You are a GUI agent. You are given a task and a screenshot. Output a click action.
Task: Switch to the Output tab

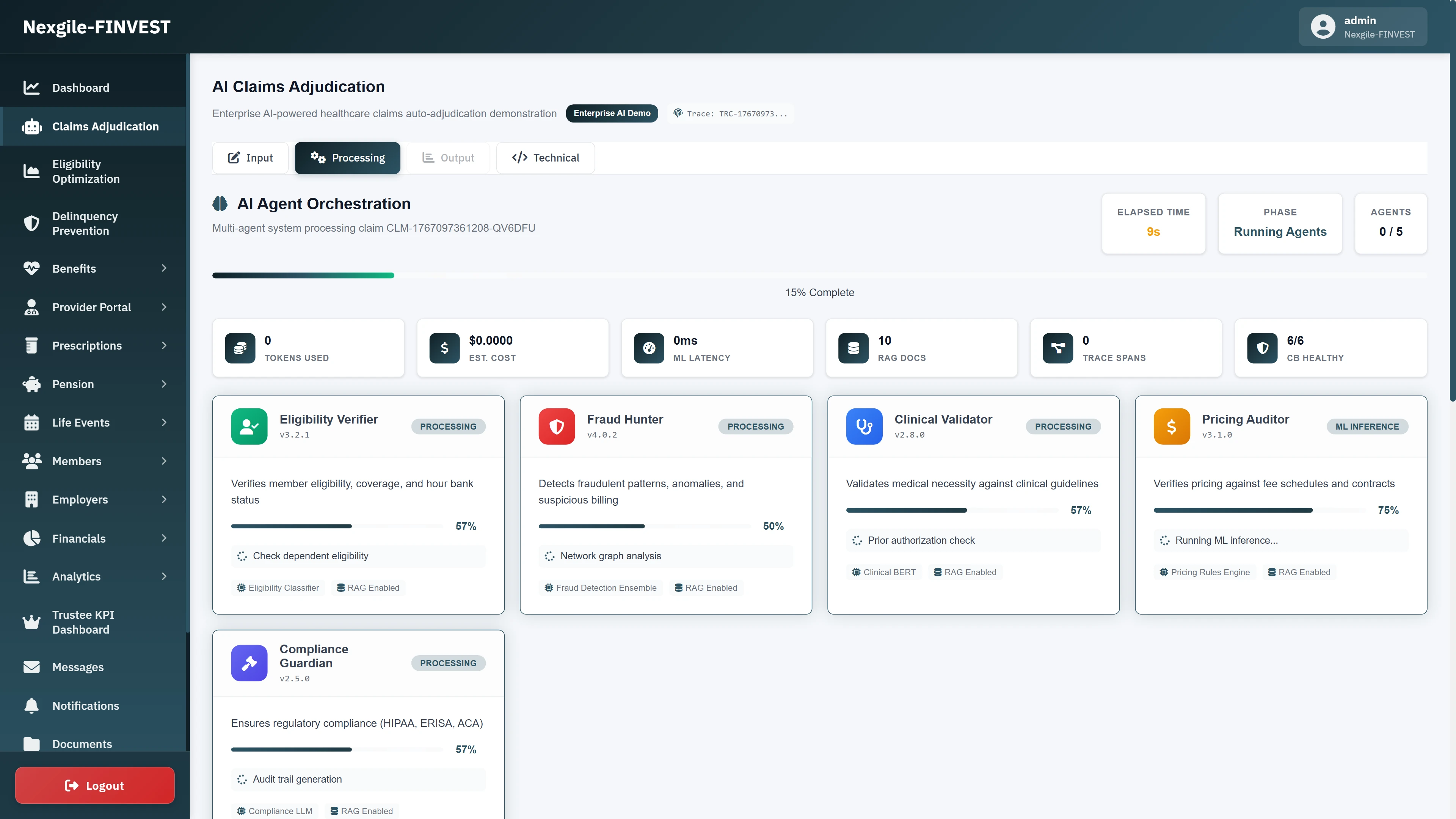[x=448, y=158]
